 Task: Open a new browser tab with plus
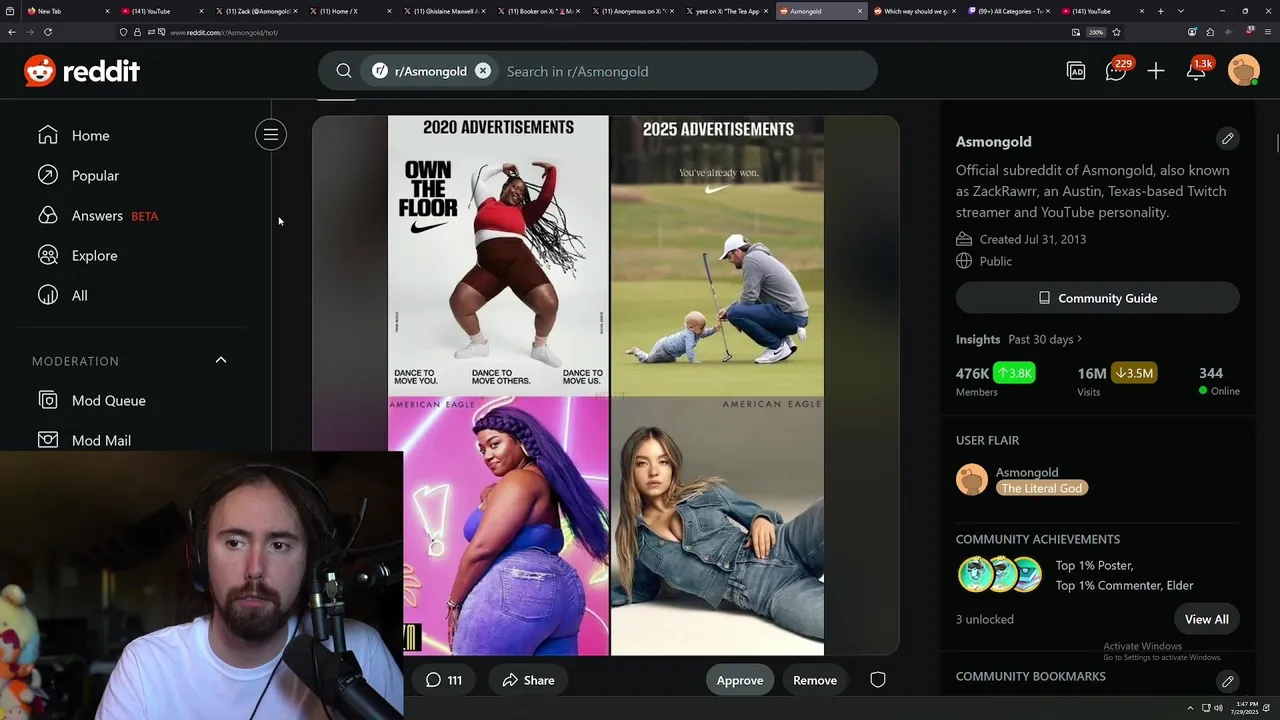(1161, 11)
